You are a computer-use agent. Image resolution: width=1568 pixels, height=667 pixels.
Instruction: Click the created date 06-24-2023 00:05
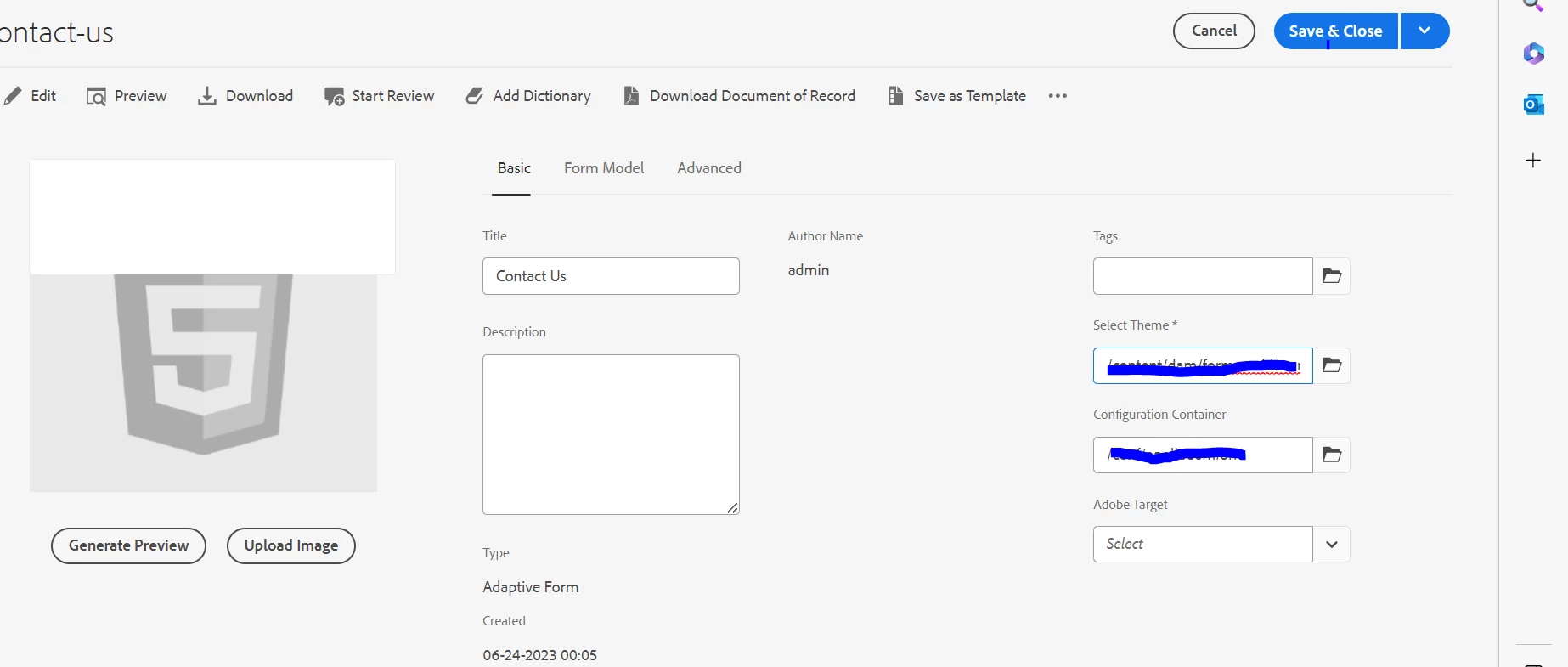[539, 655]
